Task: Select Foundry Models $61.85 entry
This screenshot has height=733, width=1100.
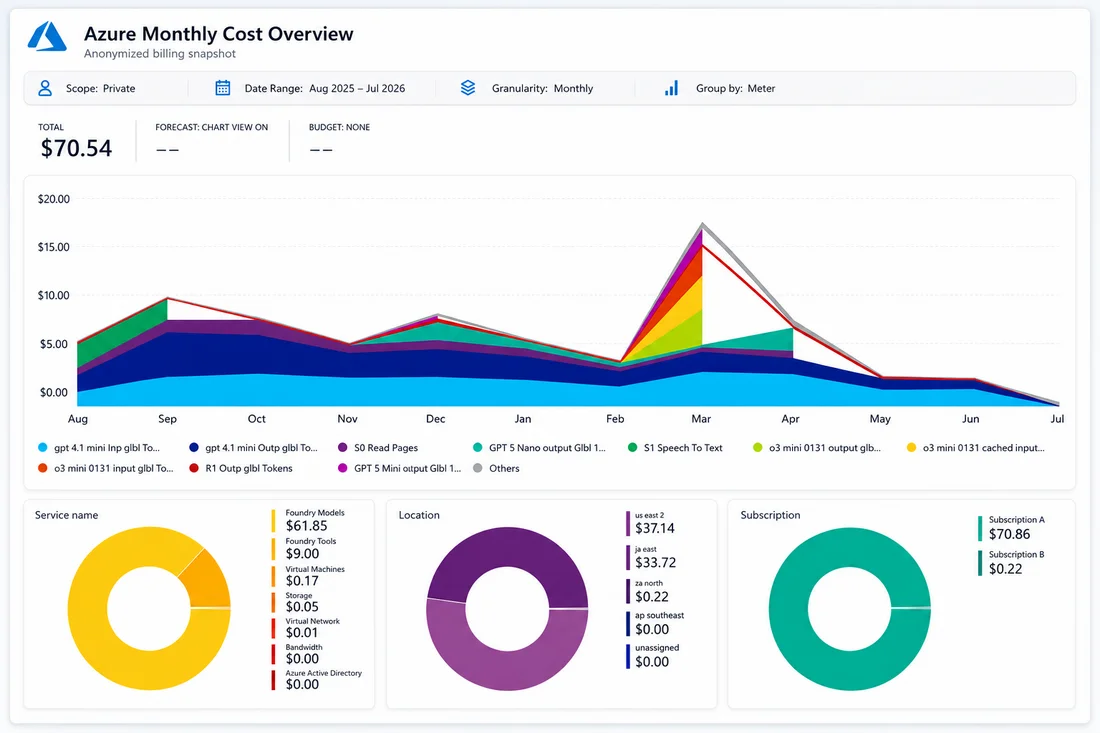Action: pos(307,520)
